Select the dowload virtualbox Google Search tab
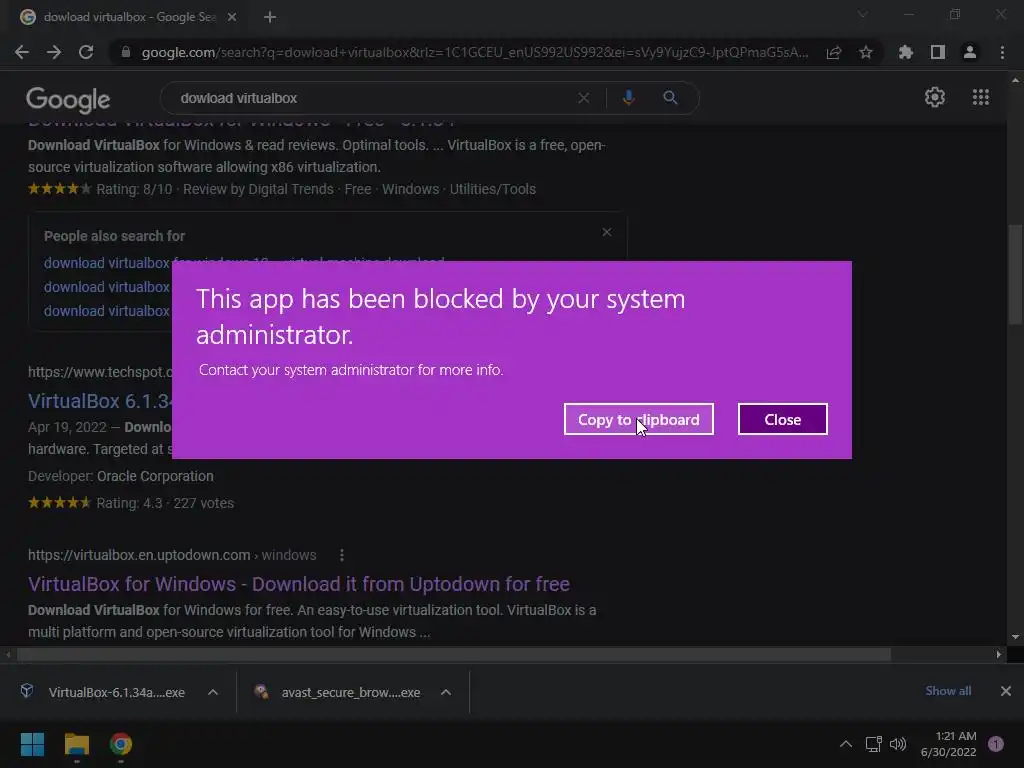The image size is (1024, 768). (129, 17)
